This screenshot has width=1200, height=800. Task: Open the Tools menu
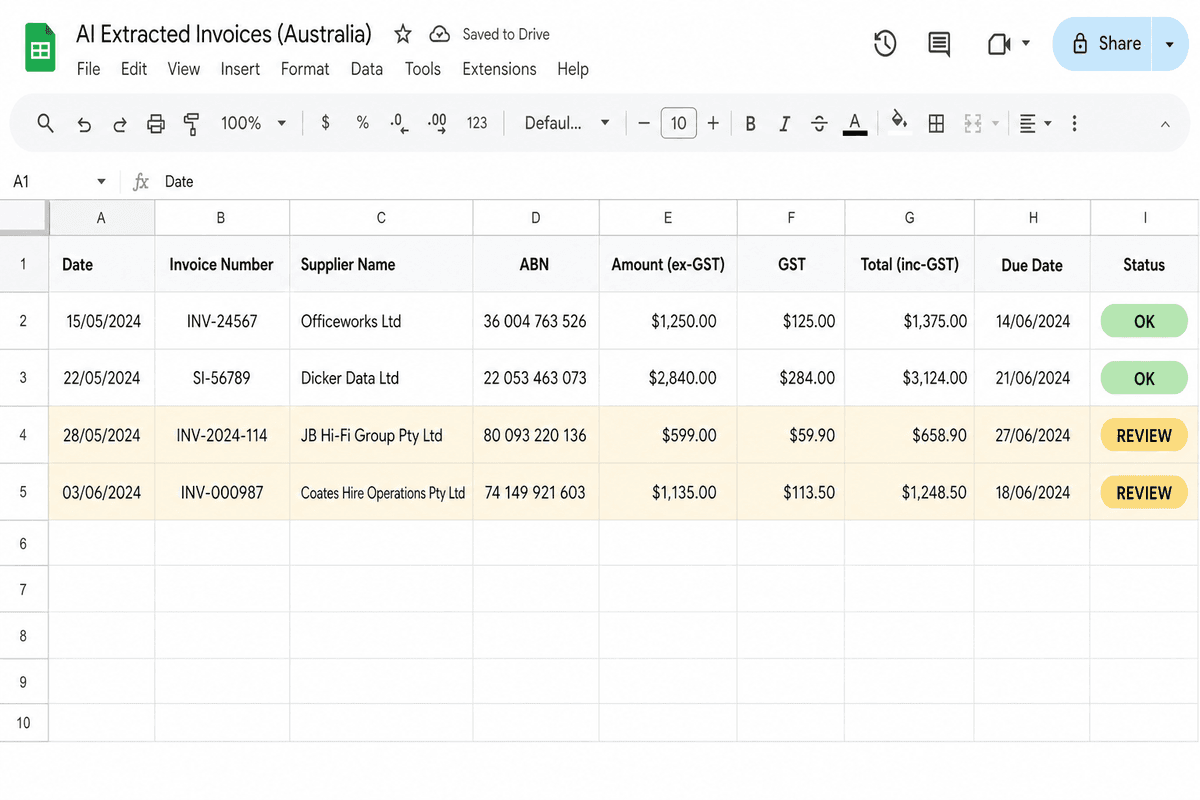(423, 69)
